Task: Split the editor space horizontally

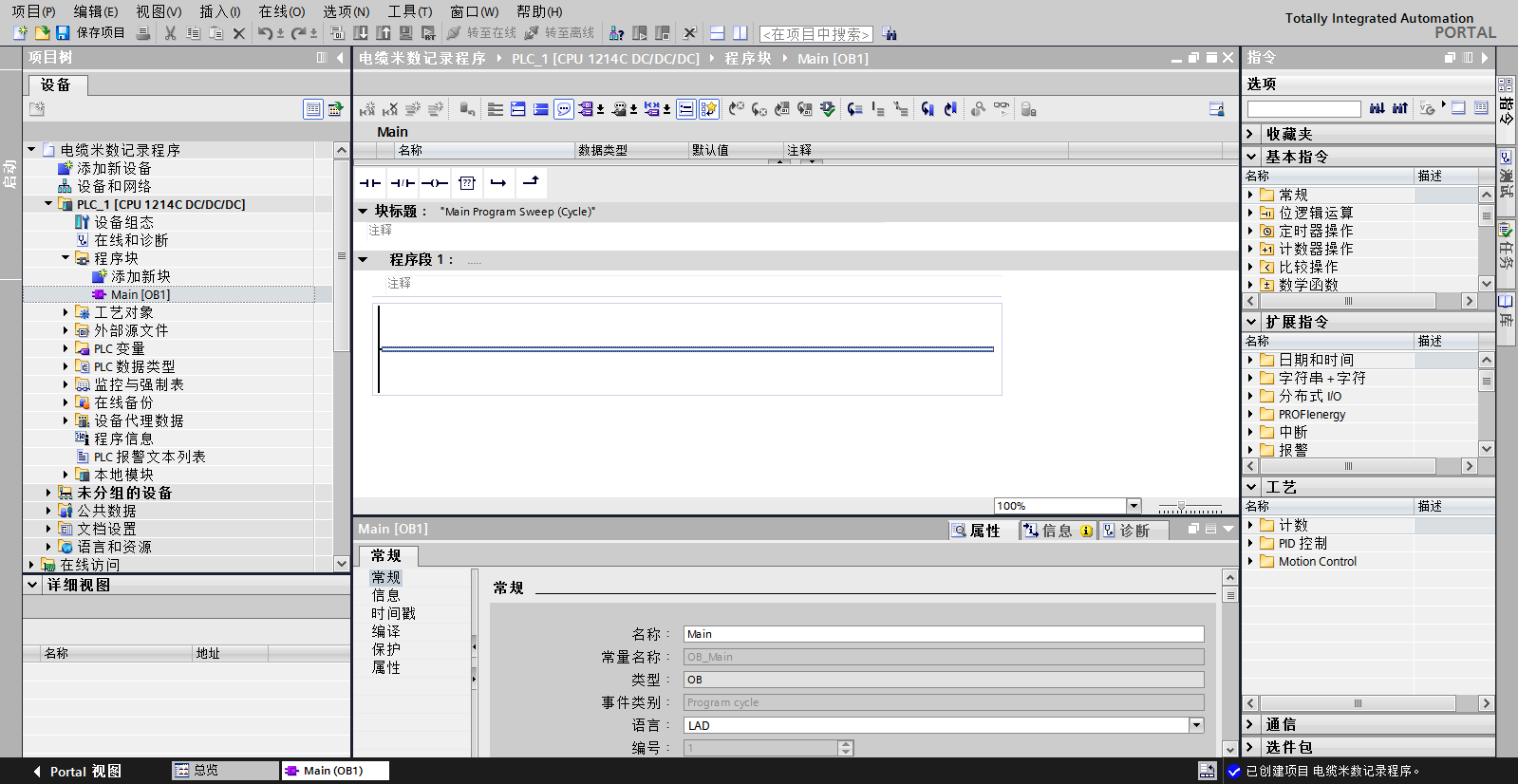Action: pos(718,33)
